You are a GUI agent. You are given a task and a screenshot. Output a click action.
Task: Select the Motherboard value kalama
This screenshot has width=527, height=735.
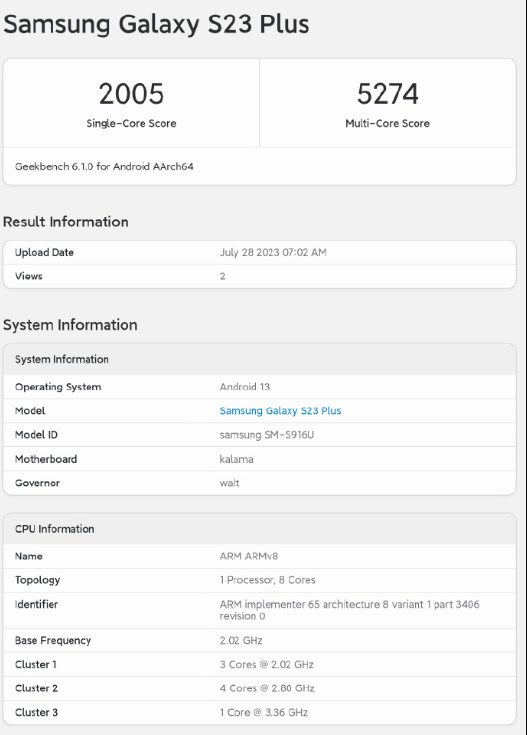pyautogui.click(x=236, y=459)
